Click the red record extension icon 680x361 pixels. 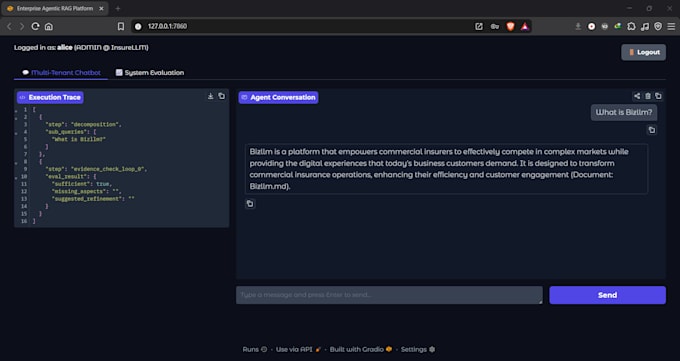591,26
